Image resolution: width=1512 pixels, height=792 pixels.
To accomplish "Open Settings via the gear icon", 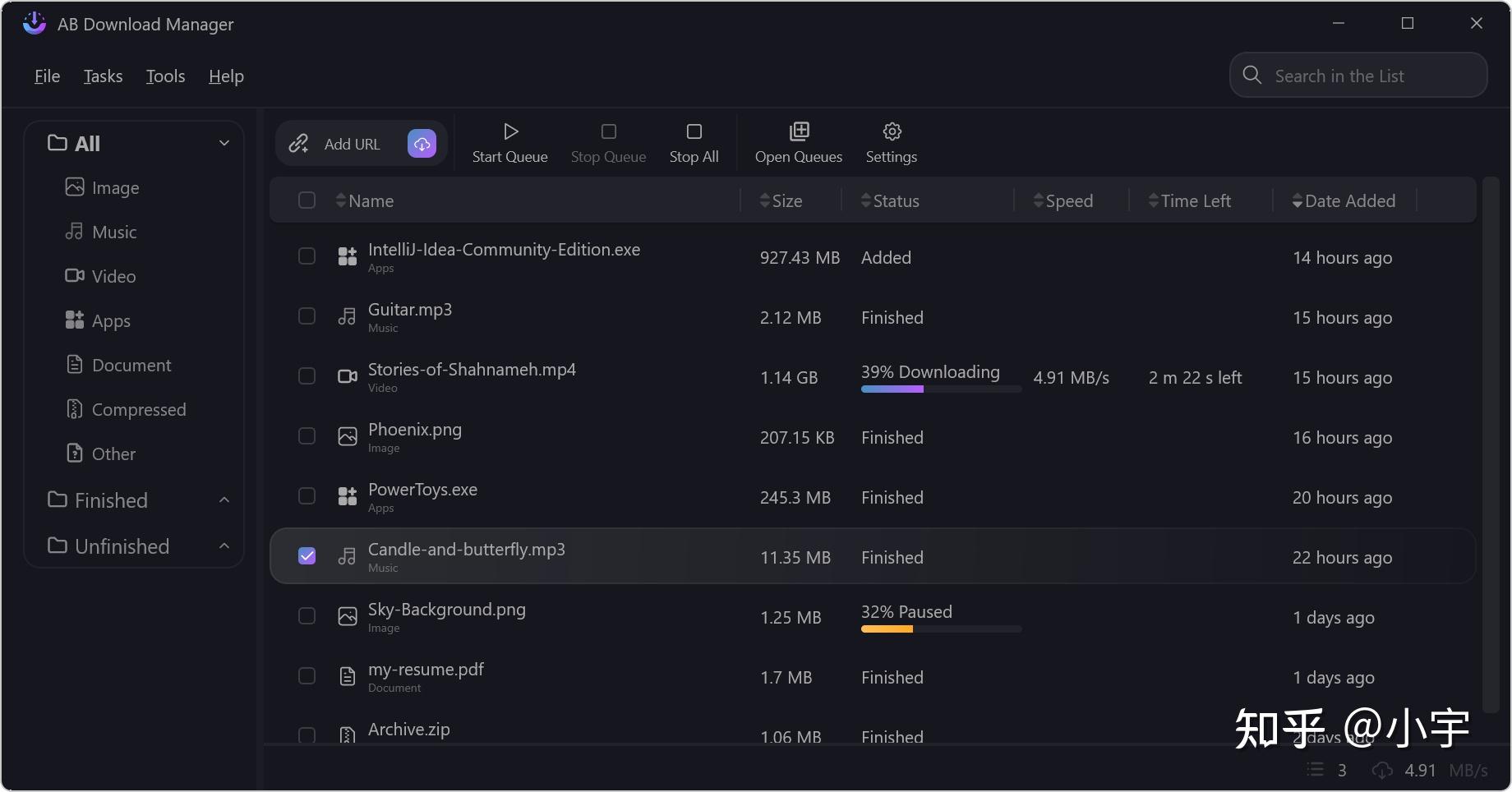I will tap(892, 131).
